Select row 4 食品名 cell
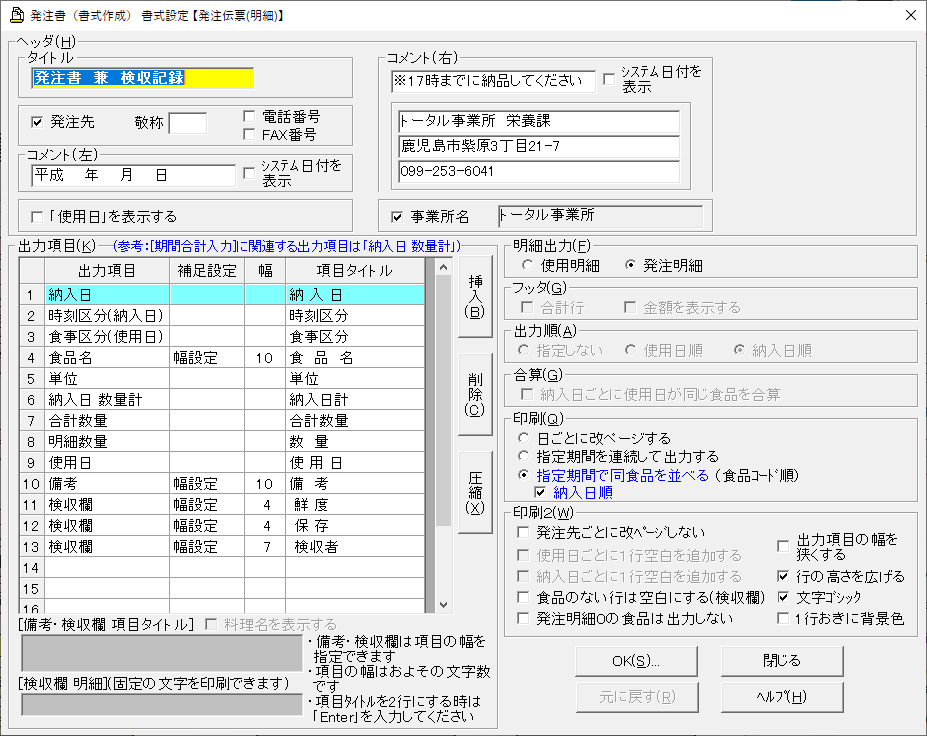This screenshot has height=736, width=927. (107, 358)
